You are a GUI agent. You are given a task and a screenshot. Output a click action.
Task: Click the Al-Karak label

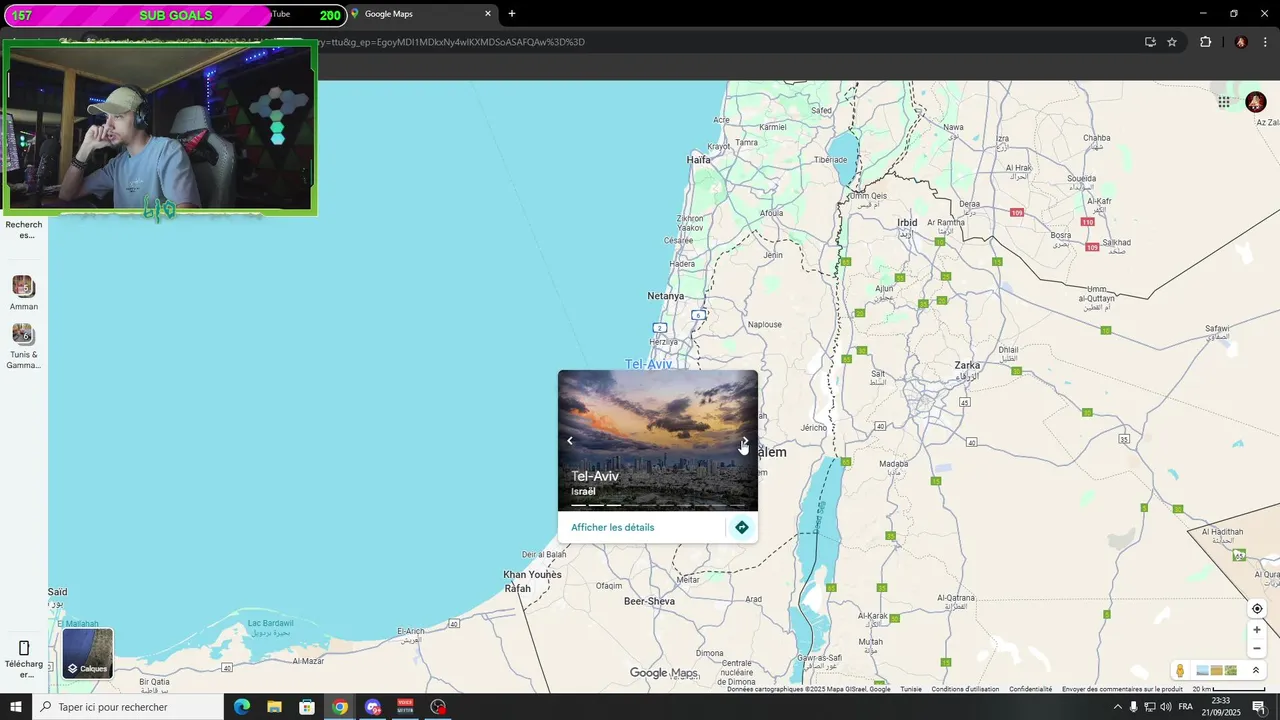[x=872, y=616]
